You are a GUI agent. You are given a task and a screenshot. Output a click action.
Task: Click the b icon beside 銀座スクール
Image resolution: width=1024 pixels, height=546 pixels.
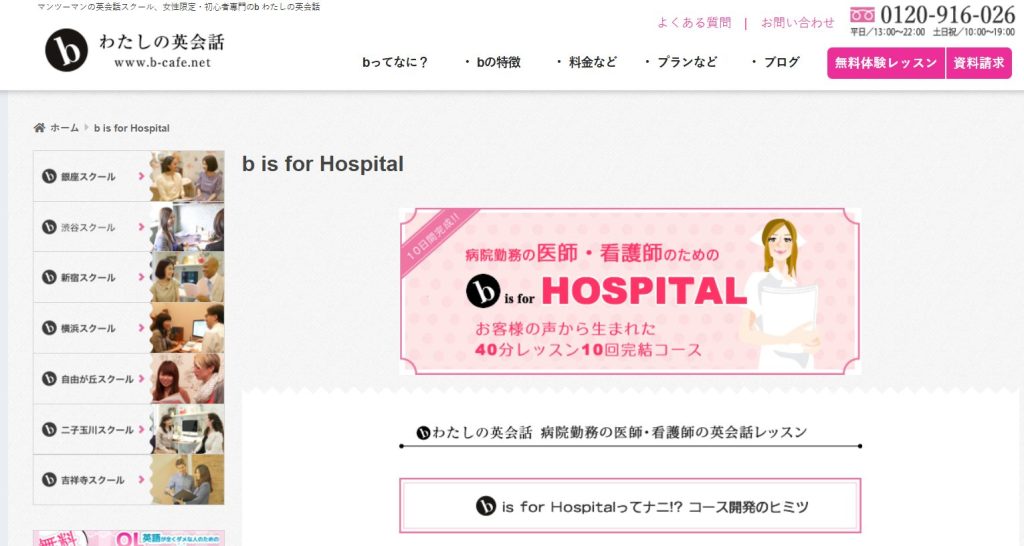49,176
